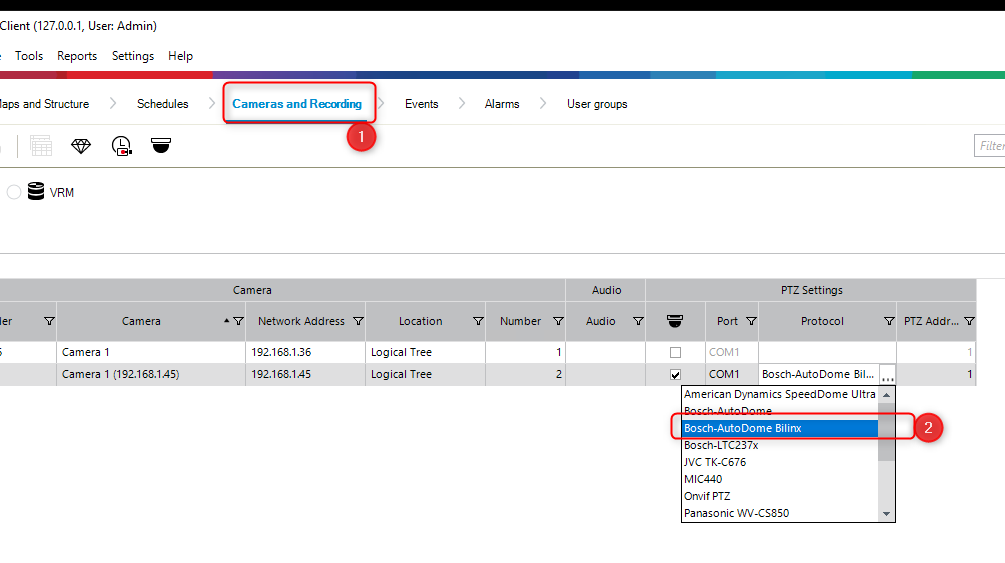Select the VRM radio button
Viewport: 1005px width, 563px height.
pos(14,192)
